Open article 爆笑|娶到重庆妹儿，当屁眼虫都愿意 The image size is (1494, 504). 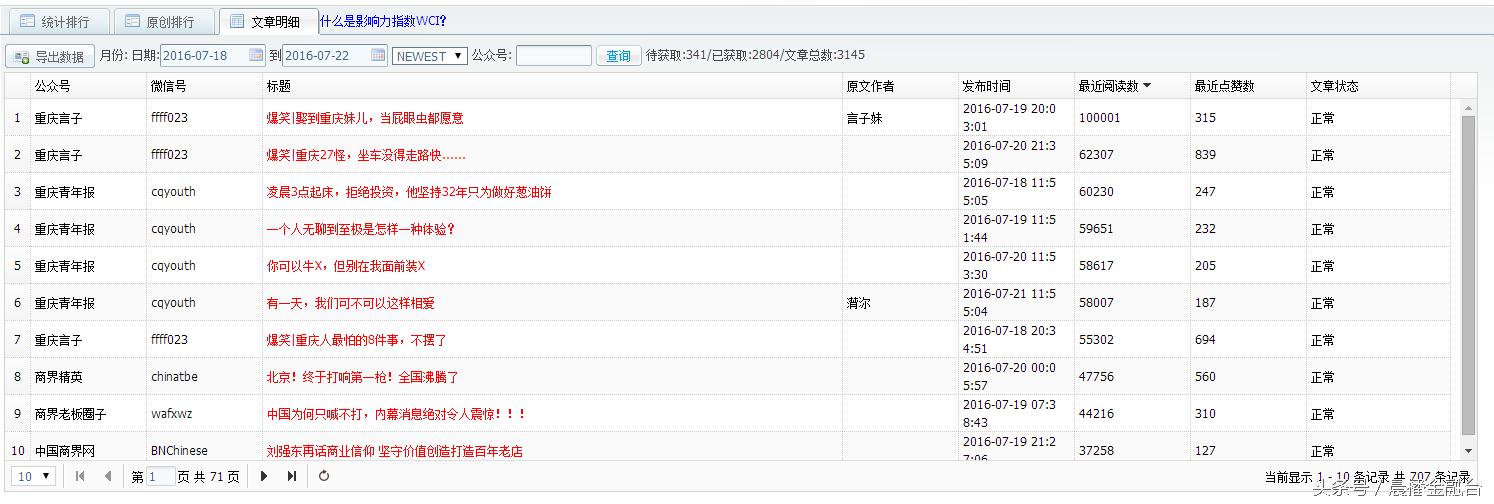365,118
